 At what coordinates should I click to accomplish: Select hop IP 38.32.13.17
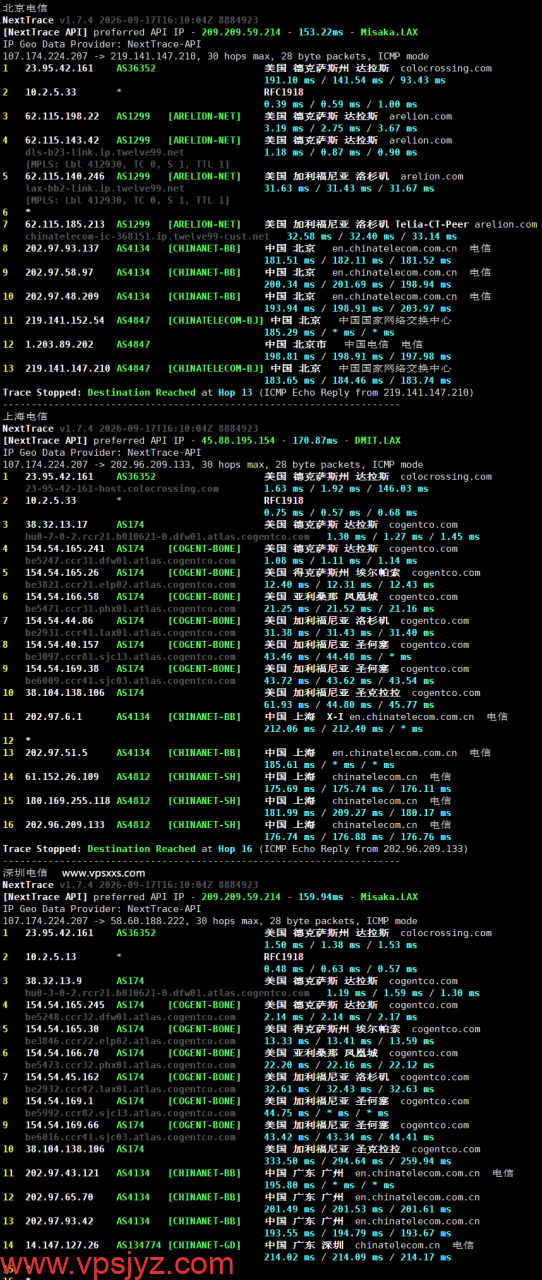[56, 524]
